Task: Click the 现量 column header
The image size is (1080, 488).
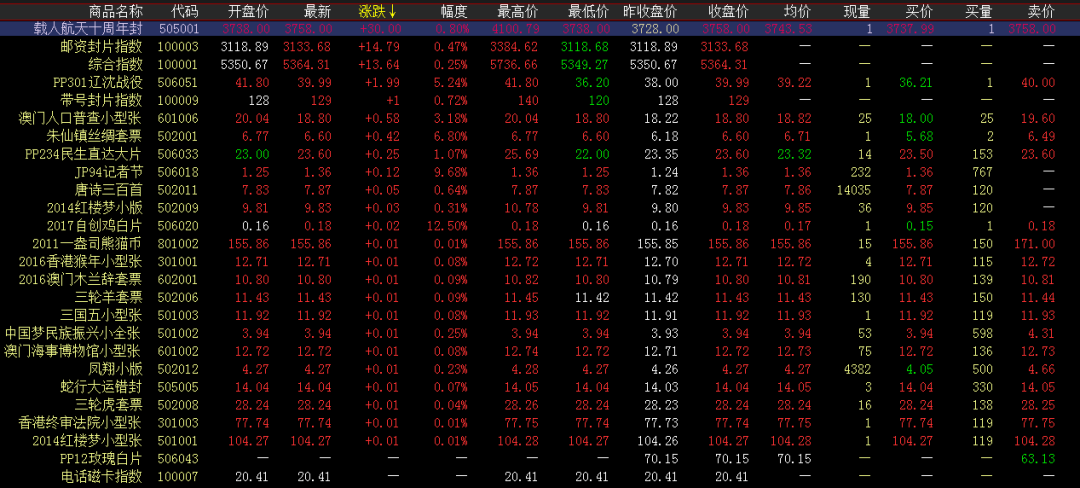Action: click(x=858, y=12)
